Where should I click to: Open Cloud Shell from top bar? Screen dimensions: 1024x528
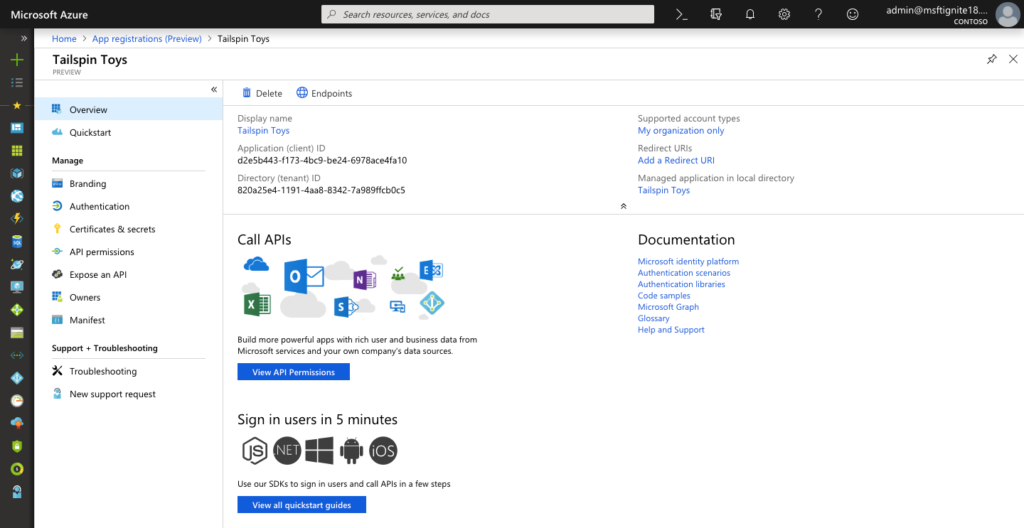coord(681,14)
